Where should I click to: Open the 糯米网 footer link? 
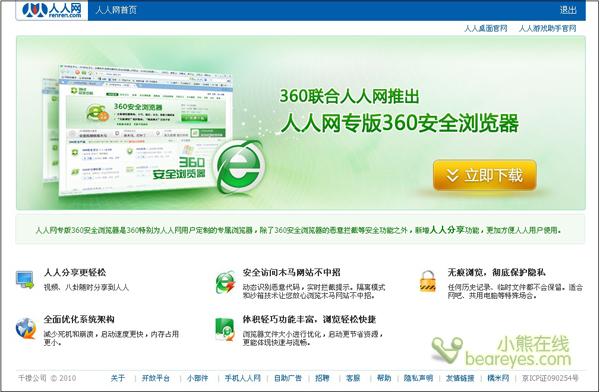498,378
